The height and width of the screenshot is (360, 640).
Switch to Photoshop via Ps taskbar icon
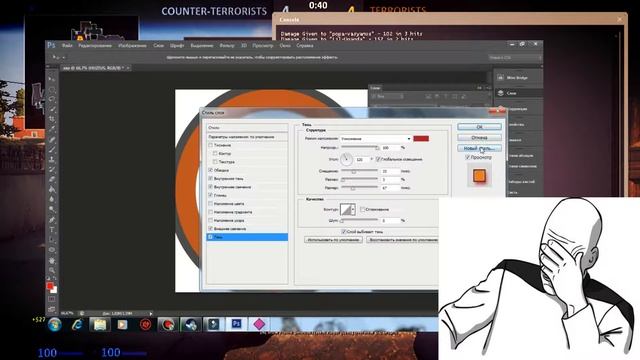click(x=236, y=324)
